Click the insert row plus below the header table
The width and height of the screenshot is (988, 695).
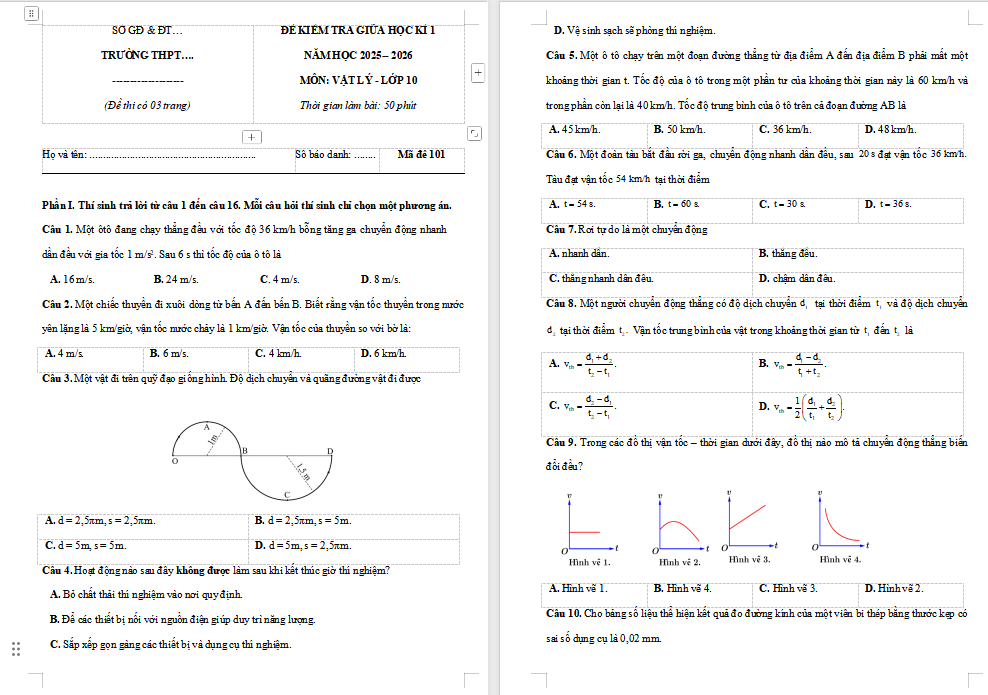252,136
